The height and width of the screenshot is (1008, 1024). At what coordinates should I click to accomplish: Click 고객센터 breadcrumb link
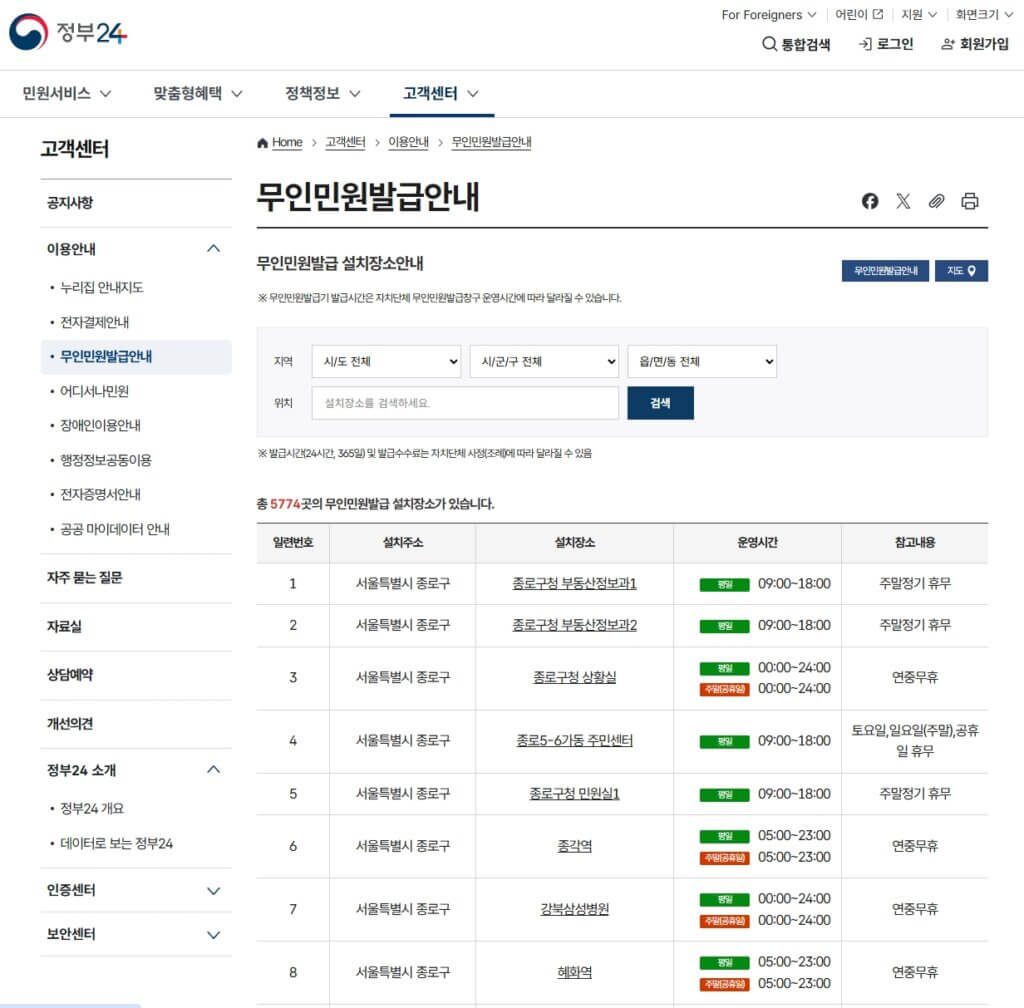coord(345,142)
